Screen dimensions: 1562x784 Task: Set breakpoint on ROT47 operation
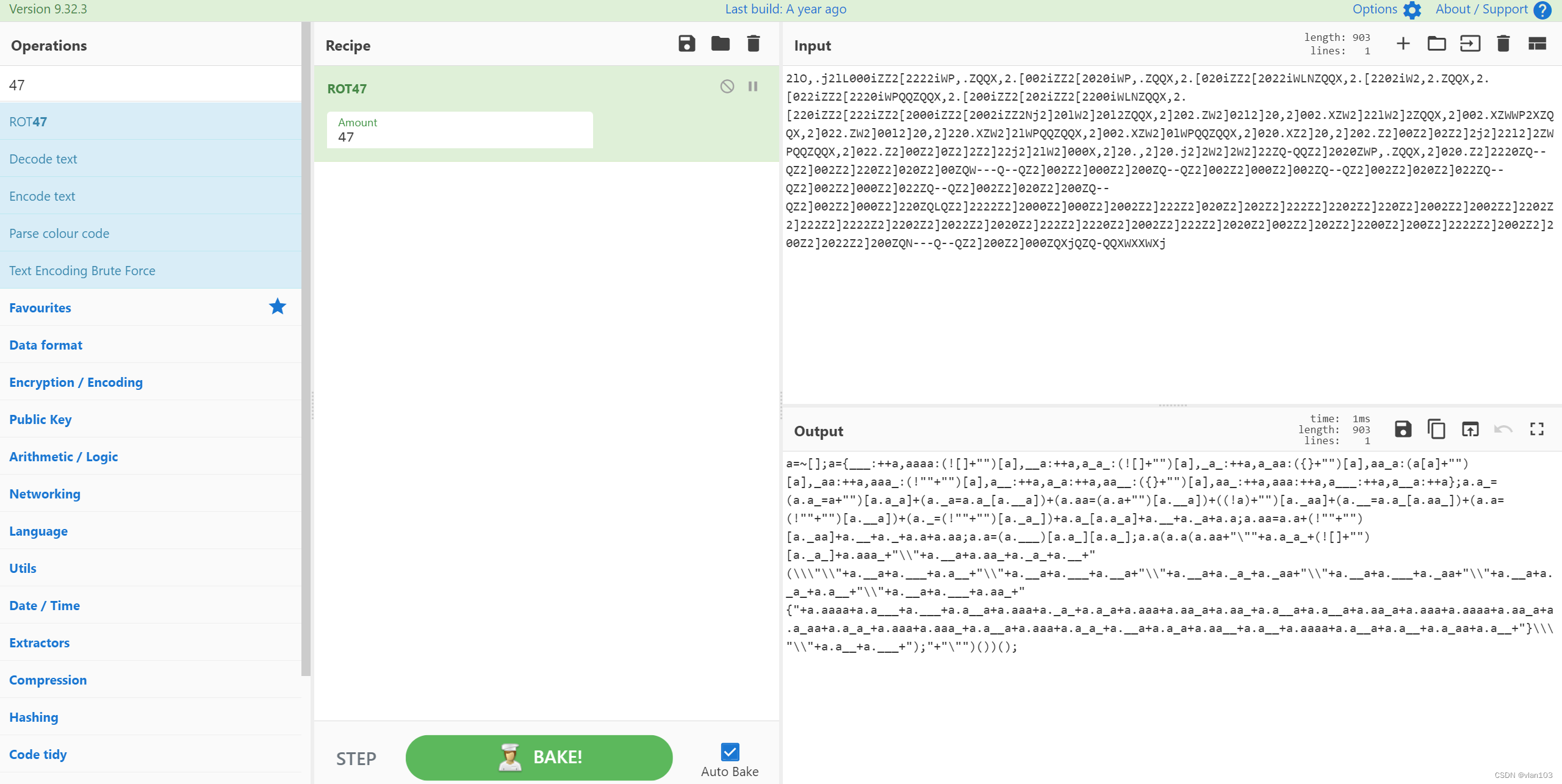[x=753, y=86]
